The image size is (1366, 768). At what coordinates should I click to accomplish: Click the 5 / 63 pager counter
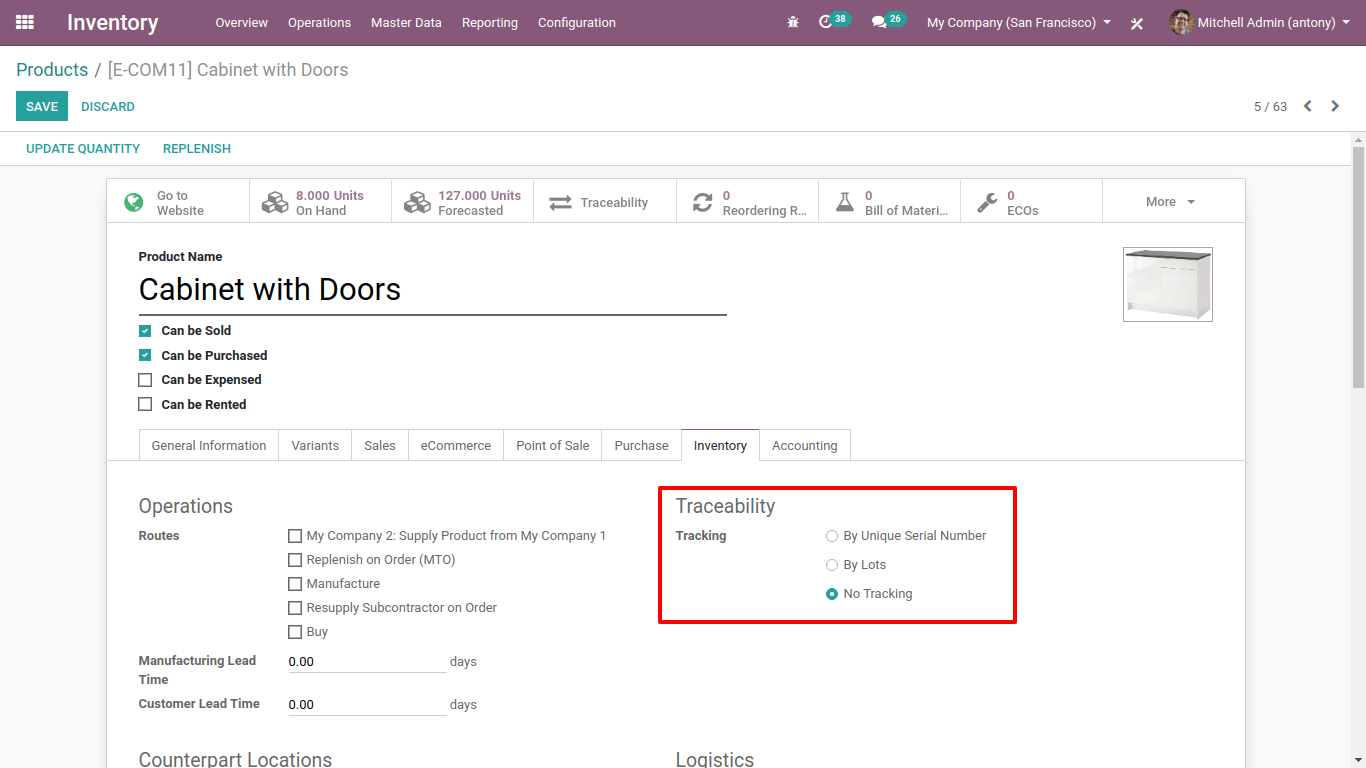click(x=1270, y=106)
